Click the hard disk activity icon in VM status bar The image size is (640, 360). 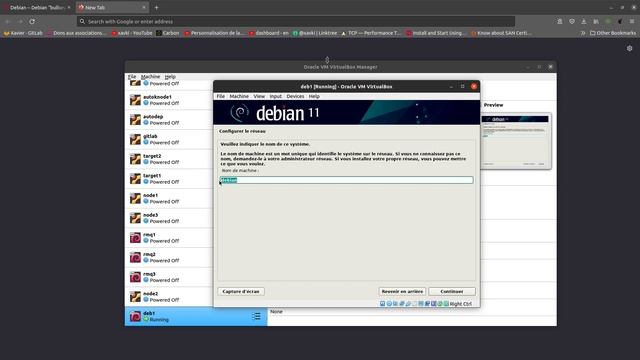(382, 304)
